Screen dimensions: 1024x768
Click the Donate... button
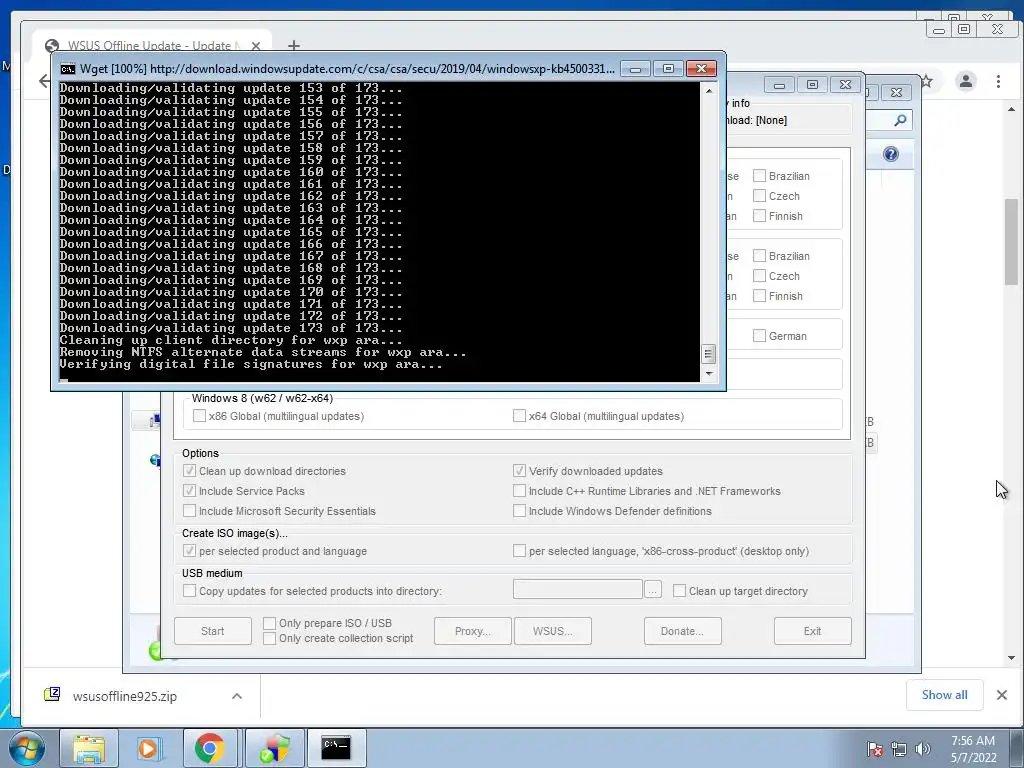click(x=682, y=631)
